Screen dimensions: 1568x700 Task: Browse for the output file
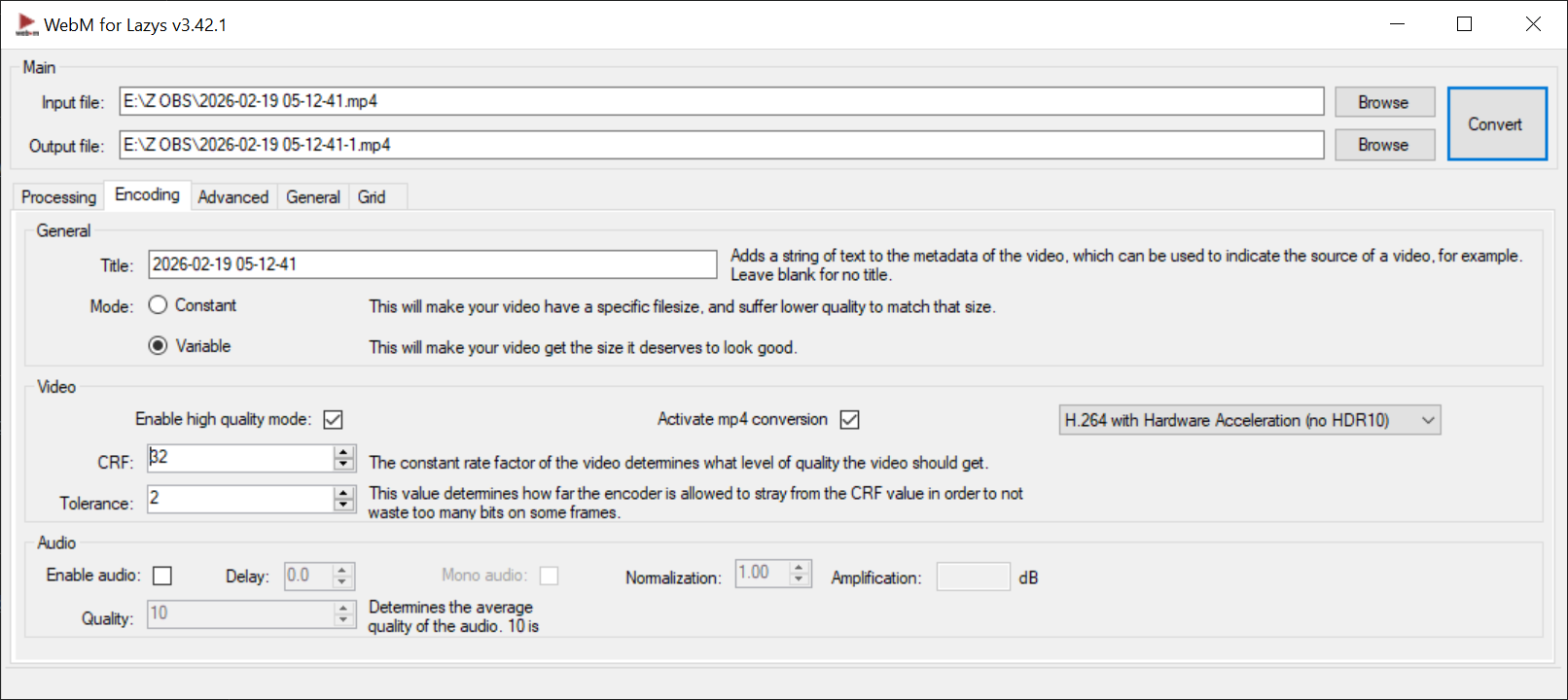(x=1384, y=145)
